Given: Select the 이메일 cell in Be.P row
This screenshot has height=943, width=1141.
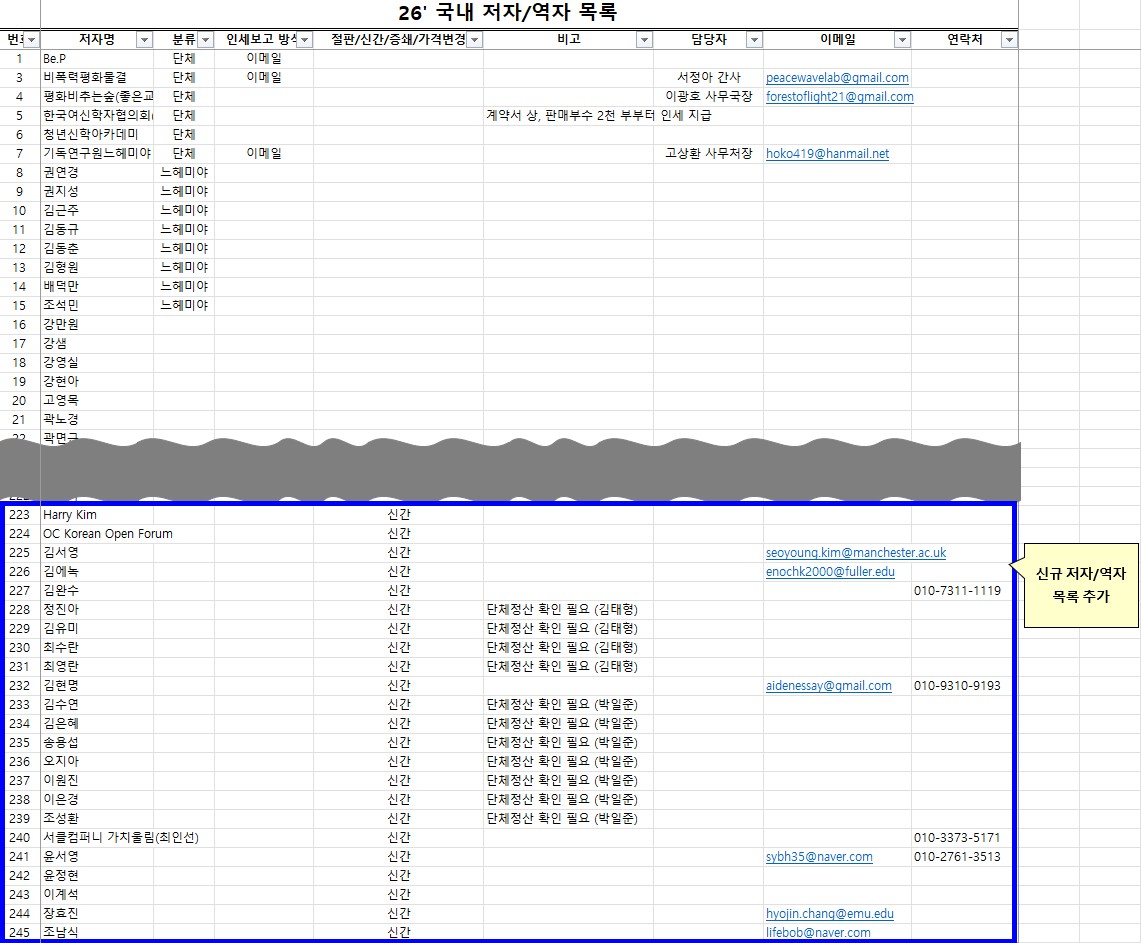Looking at the screenshot, I should coord(264,59).
